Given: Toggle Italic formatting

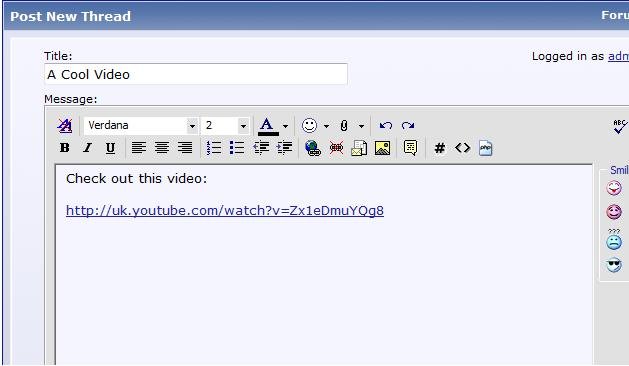Looking at the screenshot, I should [x=87, y=148].
